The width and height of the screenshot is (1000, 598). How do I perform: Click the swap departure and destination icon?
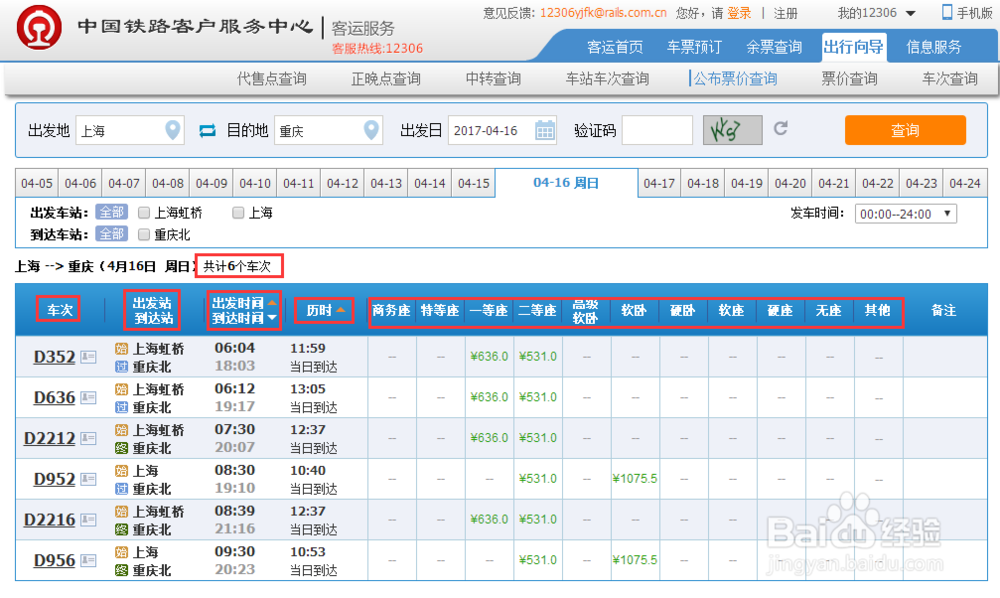[207, 130]
